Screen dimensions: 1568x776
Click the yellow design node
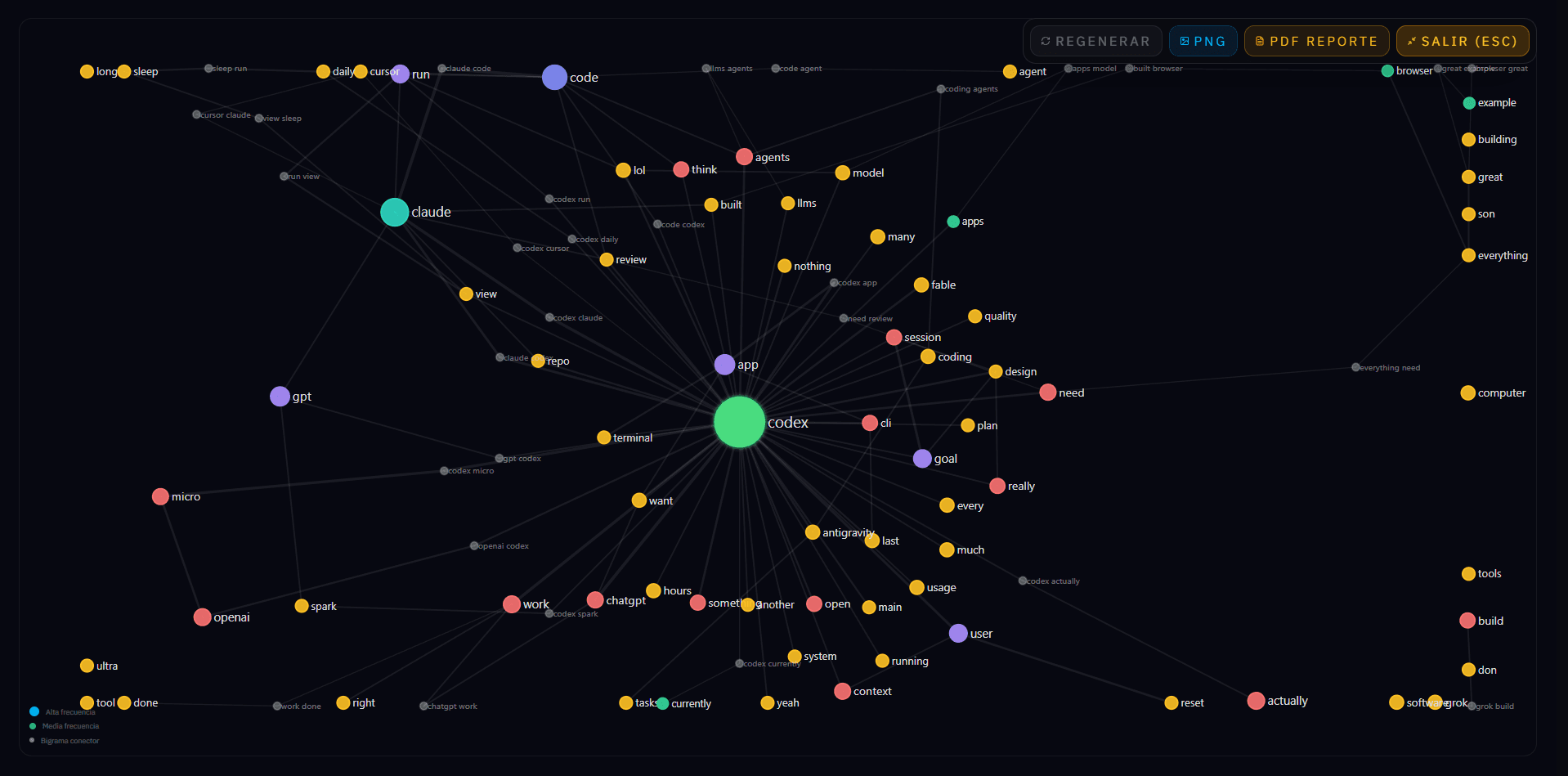[996, 371]
